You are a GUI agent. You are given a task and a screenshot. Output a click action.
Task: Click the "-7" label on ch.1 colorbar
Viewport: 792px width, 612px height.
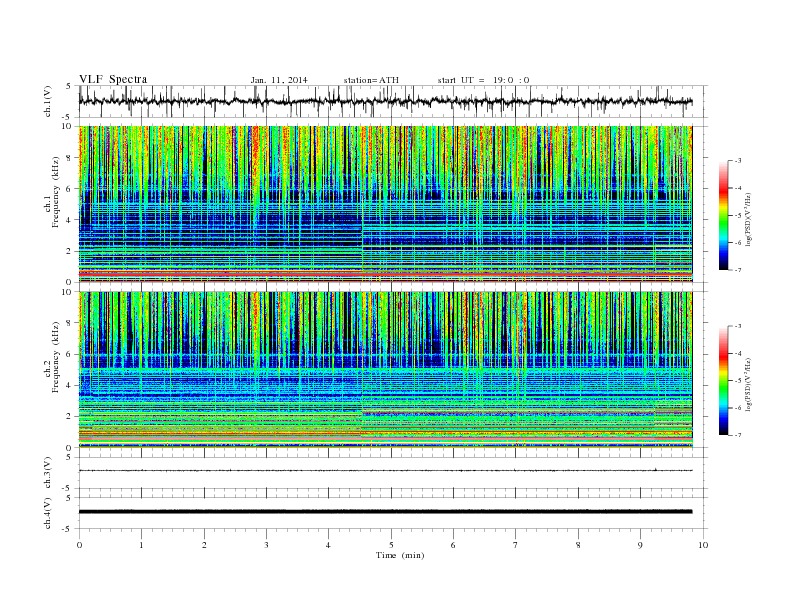(738, 270)
